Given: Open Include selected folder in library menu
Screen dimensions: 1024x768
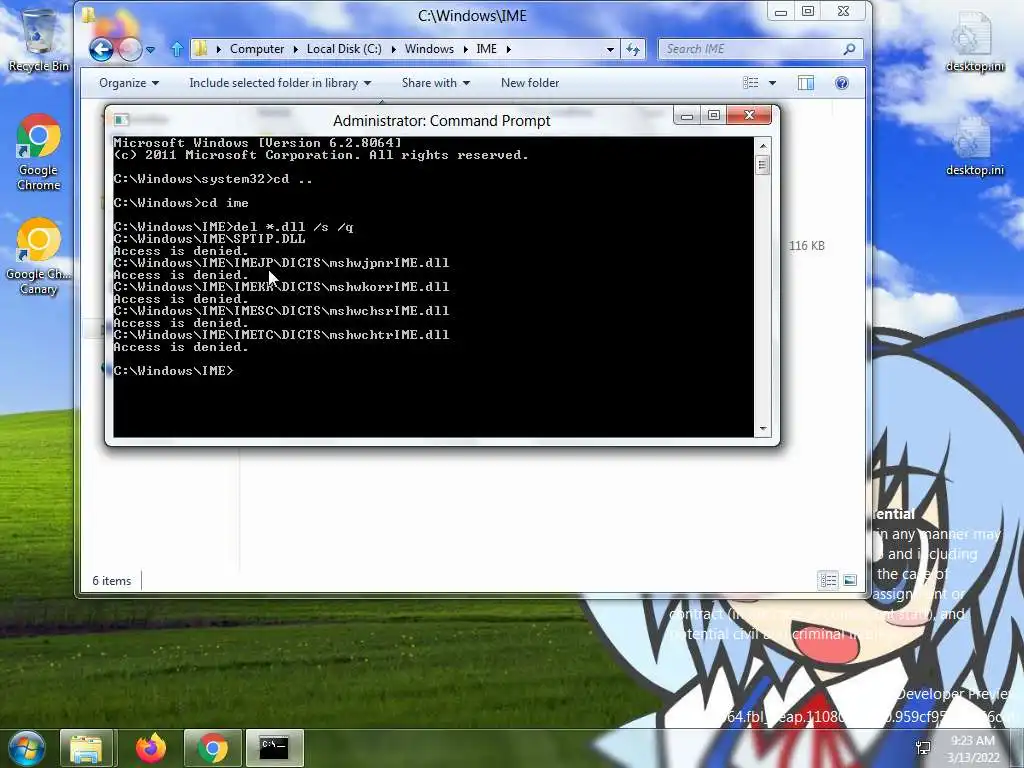Looking at the screenshot, I should tap(280, 83).
